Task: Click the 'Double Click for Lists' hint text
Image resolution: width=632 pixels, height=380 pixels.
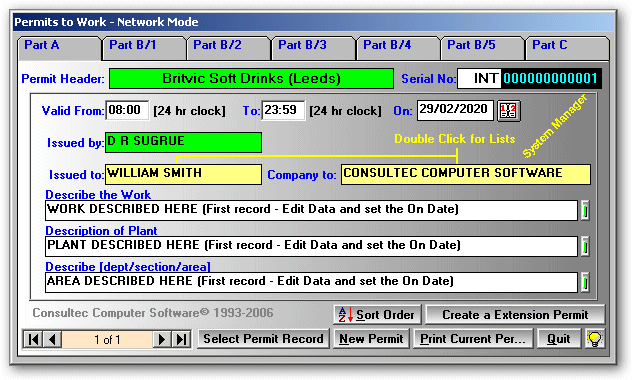Action: (455, 139)
